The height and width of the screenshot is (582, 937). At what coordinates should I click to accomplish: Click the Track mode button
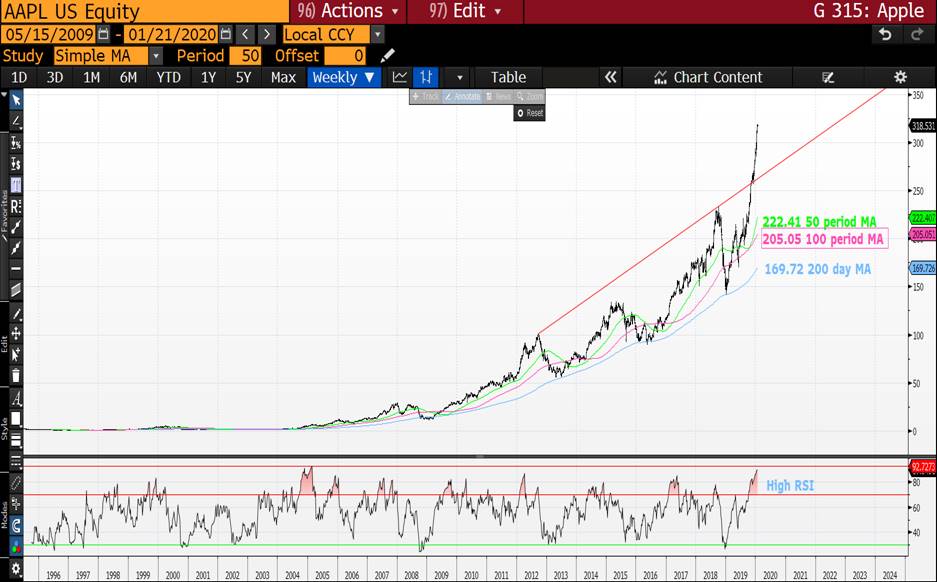coord(425,96)
